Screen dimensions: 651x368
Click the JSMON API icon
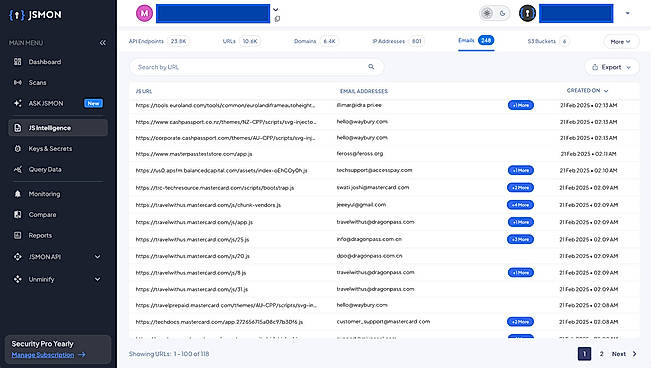17,257
